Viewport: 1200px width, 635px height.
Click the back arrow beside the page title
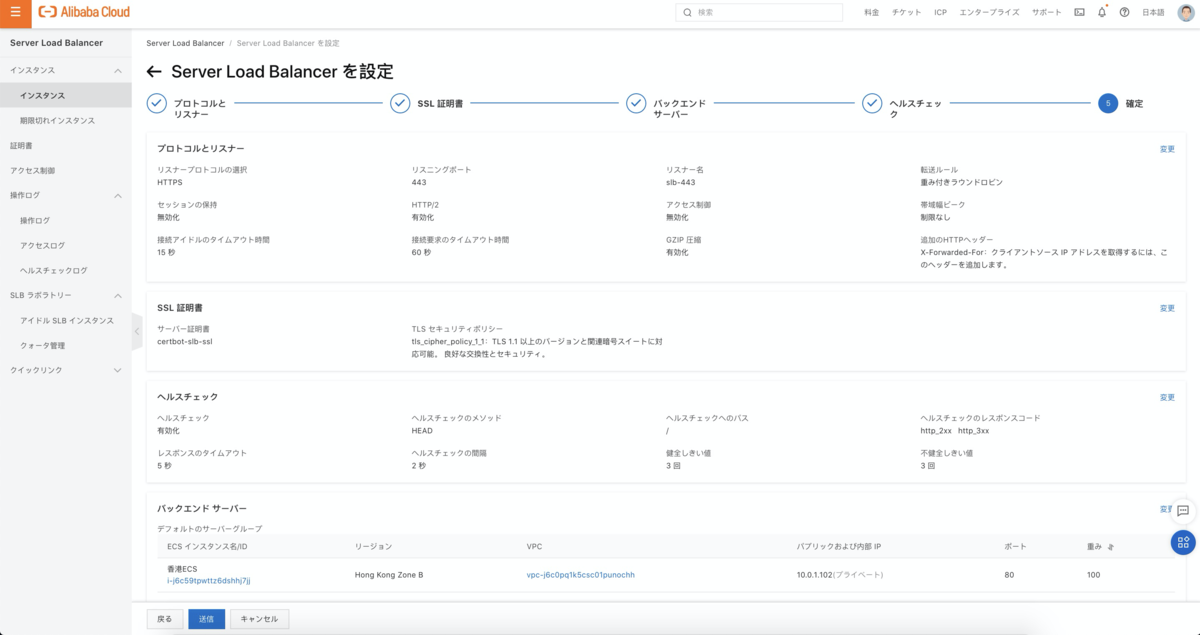tap(154, 72)
